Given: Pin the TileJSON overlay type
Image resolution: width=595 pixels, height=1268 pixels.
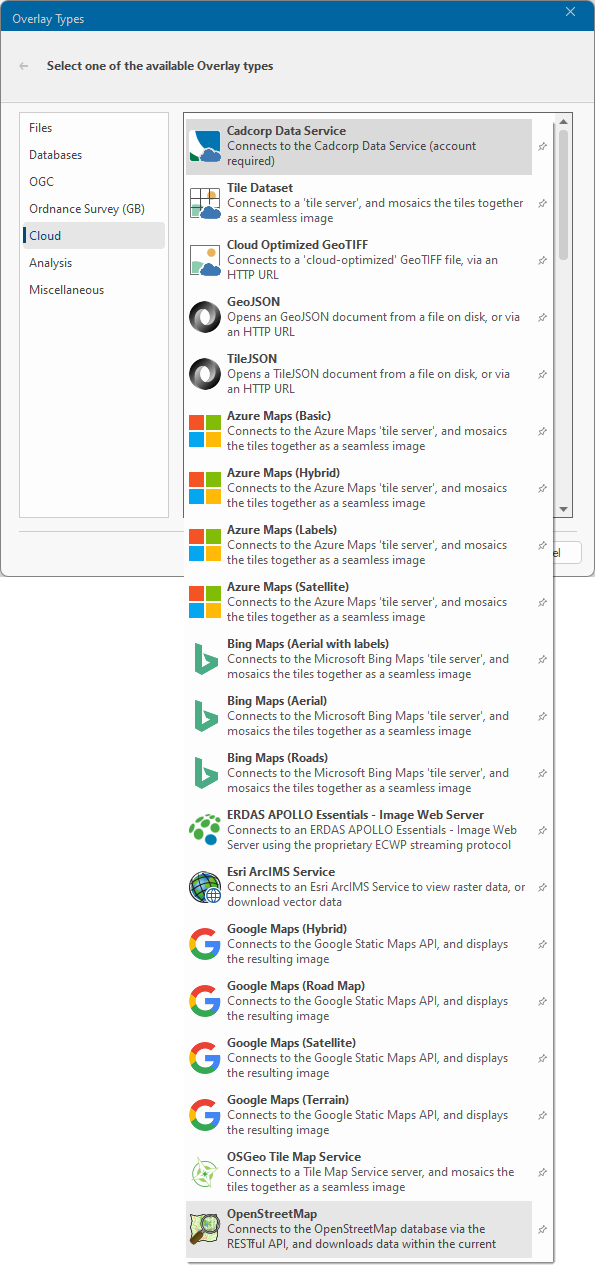Looking at the screenshot, I should click(x=542, y=374).
